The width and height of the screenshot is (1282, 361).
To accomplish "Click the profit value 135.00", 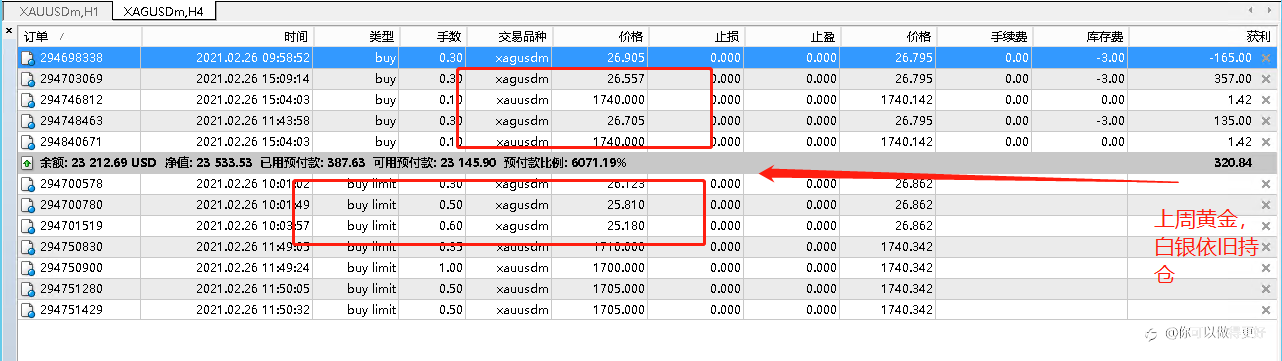I will click(x=1233, y=121).
